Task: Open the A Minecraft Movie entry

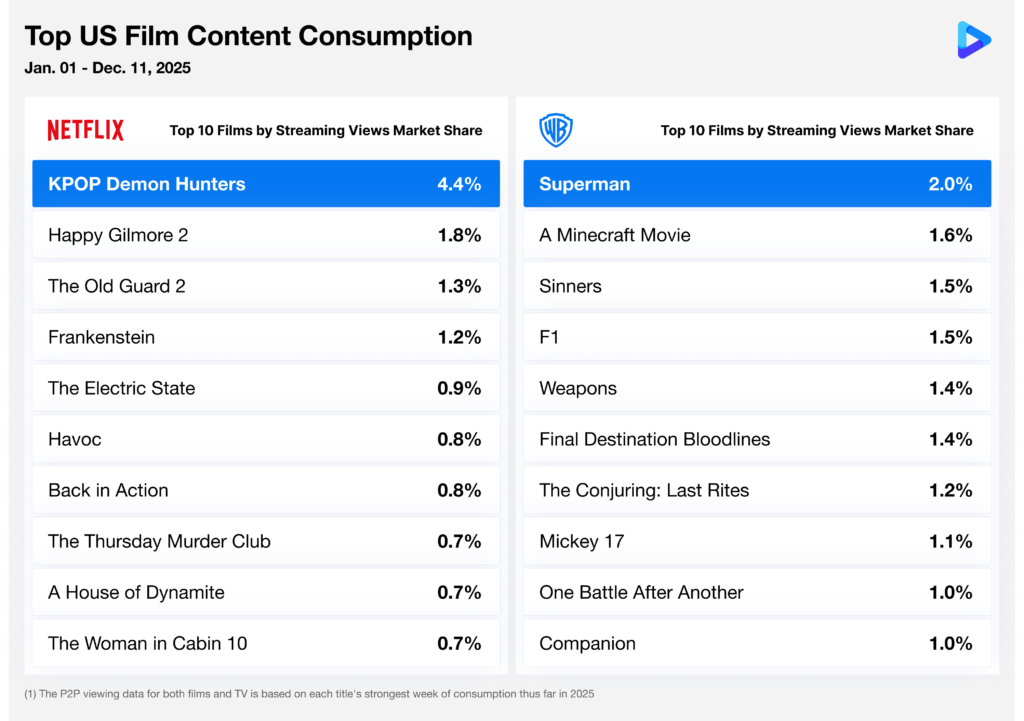Action: tap(757, 235)
